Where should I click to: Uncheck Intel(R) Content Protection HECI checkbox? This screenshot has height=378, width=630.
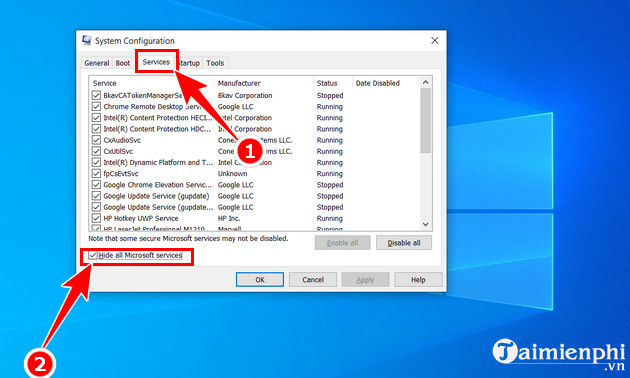pyautogui.click(x=96, y=118)
